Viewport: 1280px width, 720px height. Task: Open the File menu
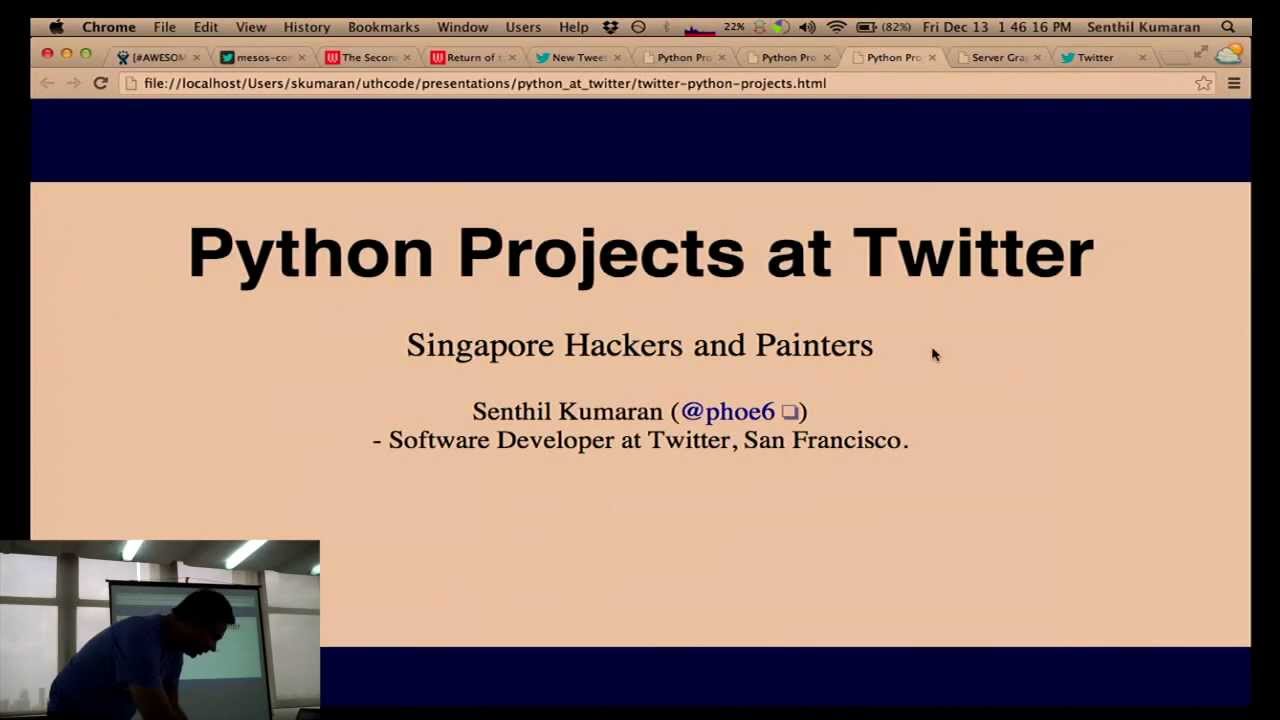click(165, 27)
